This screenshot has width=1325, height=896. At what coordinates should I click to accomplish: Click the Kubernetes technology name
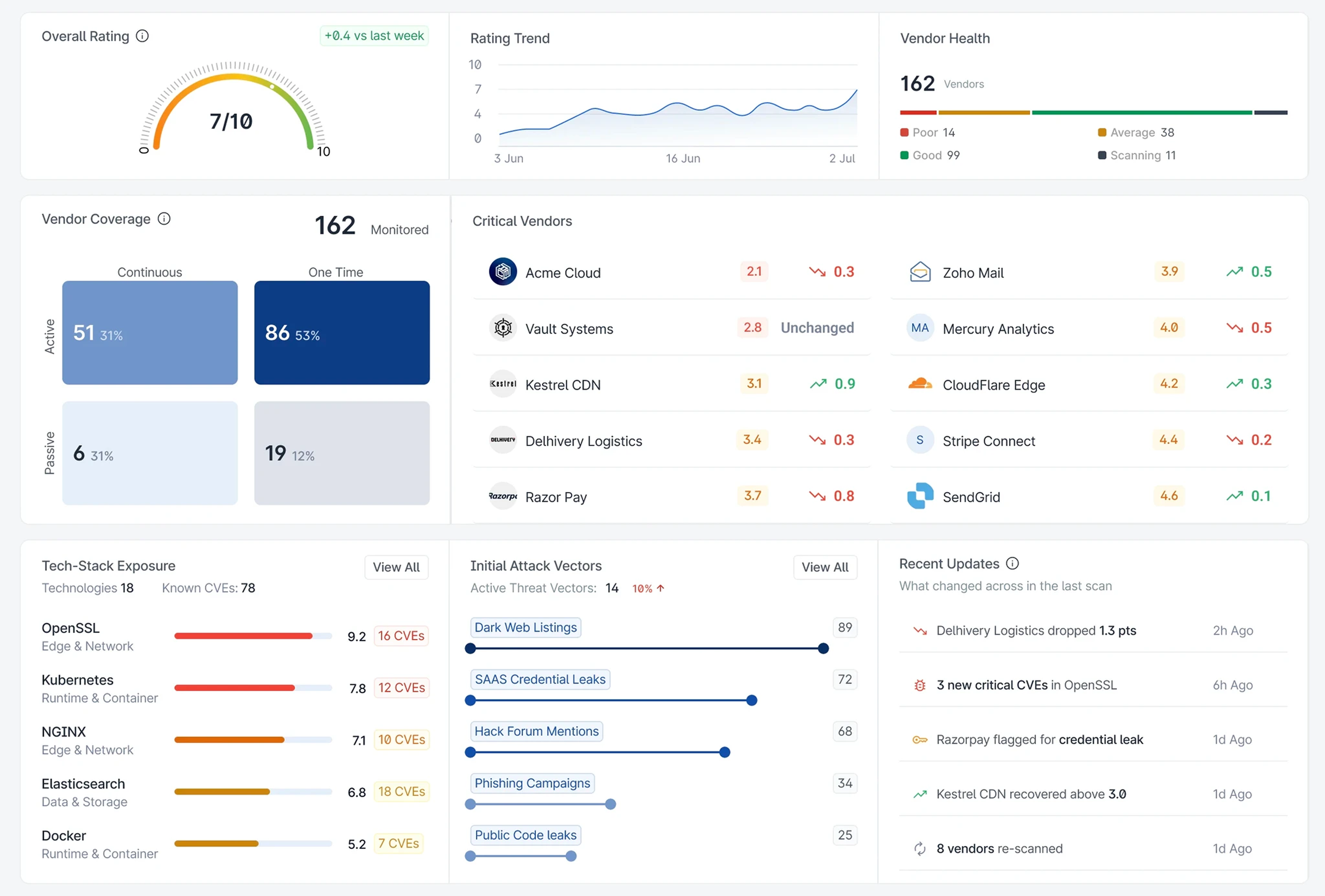tap(78, 680)
